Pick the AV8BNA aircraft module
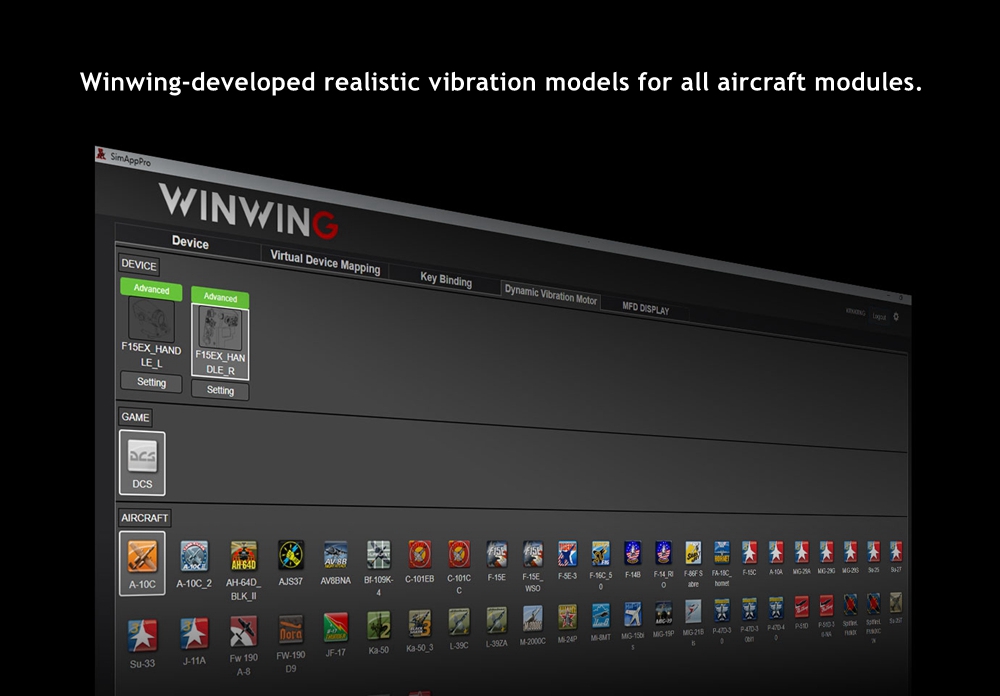1000x696 pixels. click(335, 555)
